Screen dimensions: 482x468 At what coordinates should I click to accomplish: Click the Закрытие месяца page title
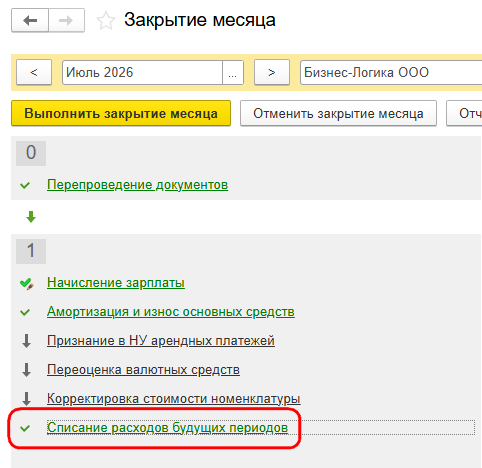(x=200, y=20)
